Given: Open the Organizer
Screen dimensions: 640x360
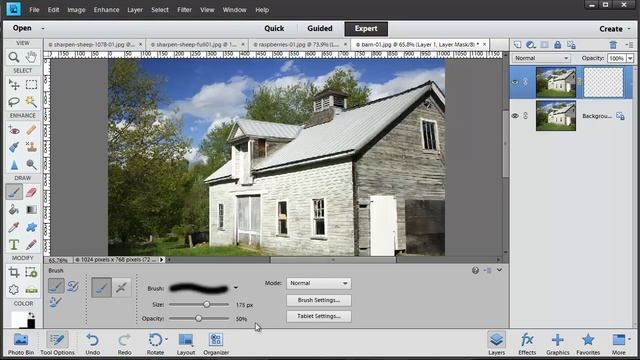Looking at the screenshot, I should point(216,343).
